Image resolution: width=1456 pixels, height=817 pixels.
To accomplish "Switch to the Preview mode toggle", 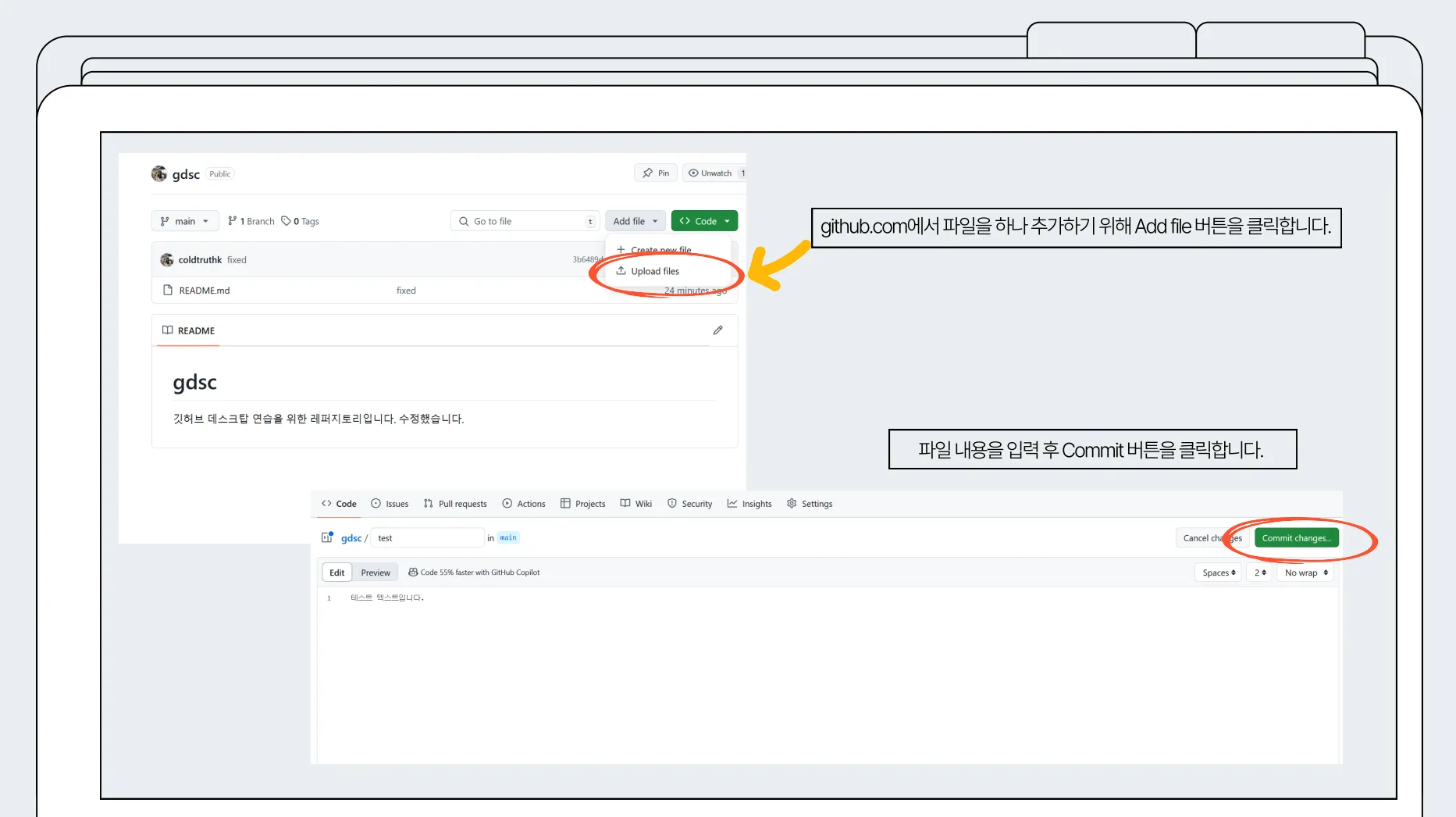I will (376, 573).
